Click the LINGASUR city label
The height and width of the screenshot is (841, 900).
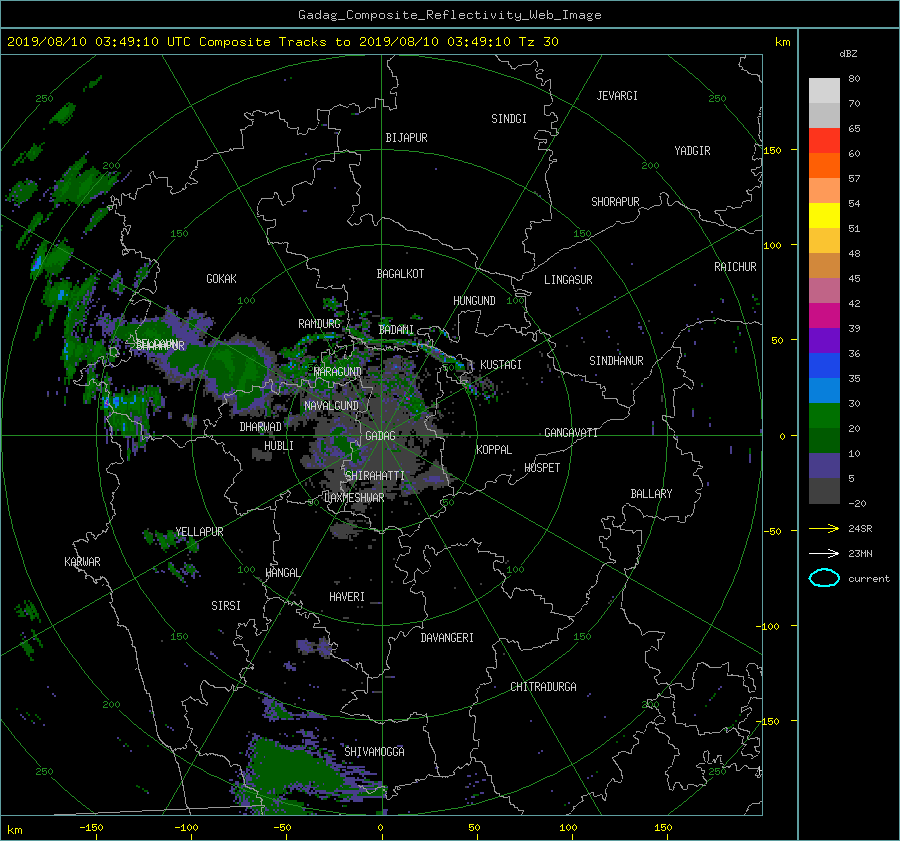pyautogui.click(x=568, y=280)
